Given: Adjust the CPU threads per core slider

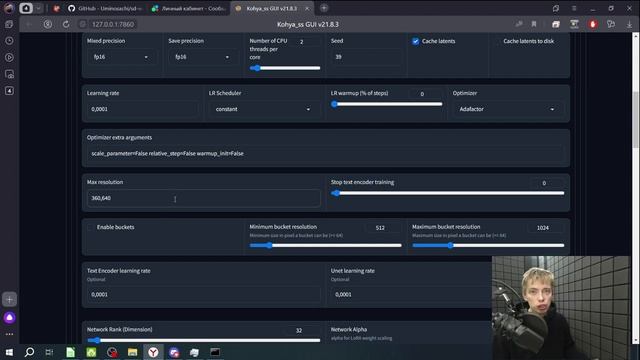Looking at the screenshot, I should pos(285,68).
